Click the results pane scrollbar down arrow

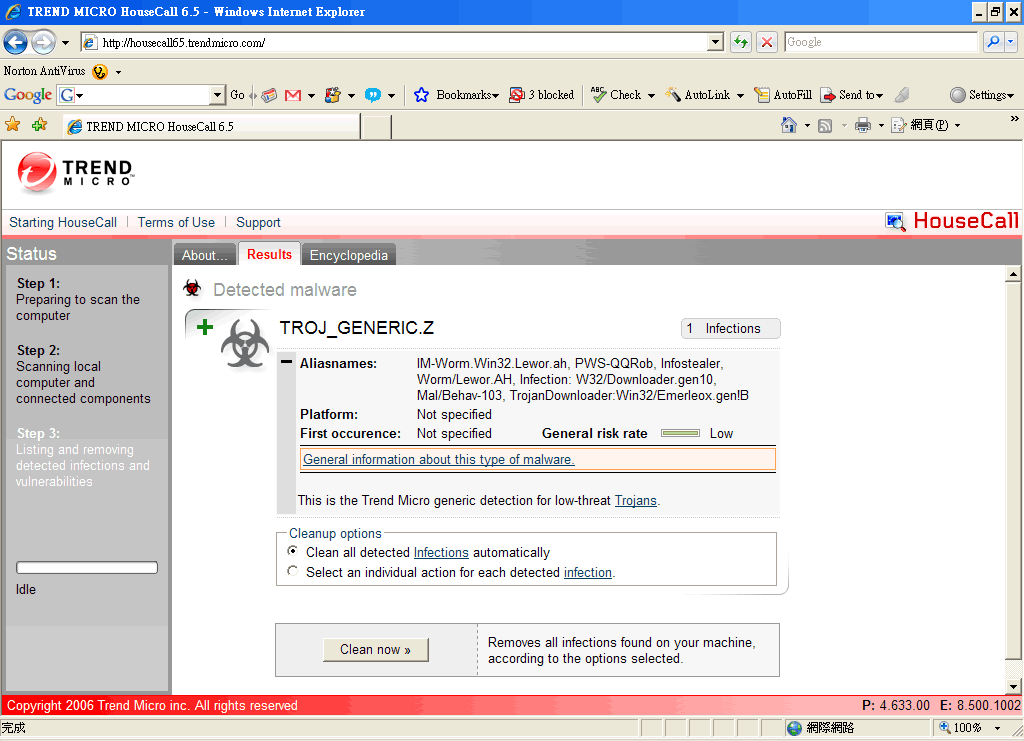[1013, 686]
